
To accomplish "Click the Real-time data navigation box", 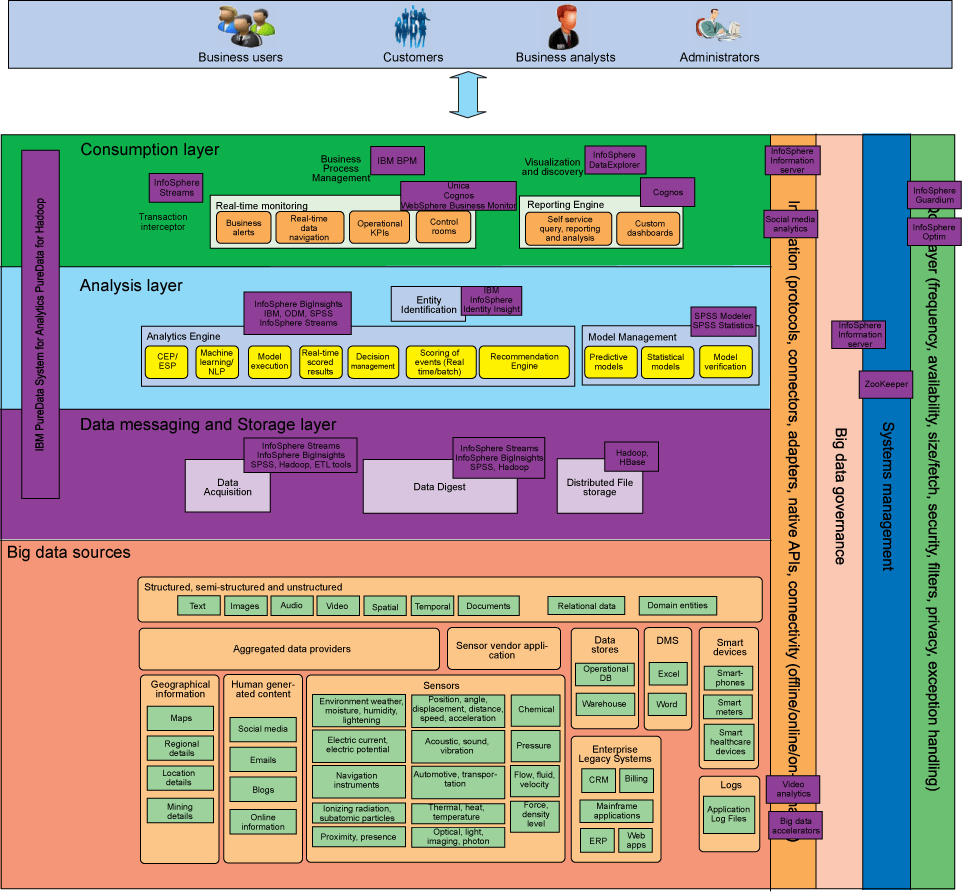I will tap(309, 228).
